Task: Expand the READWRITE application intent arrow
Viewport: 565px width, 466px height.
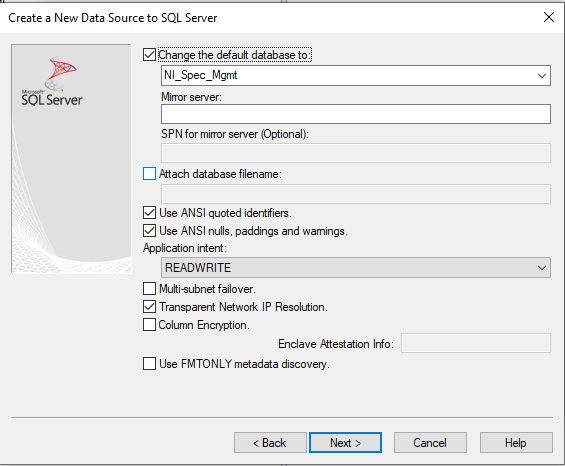Action: click(542, 268)
